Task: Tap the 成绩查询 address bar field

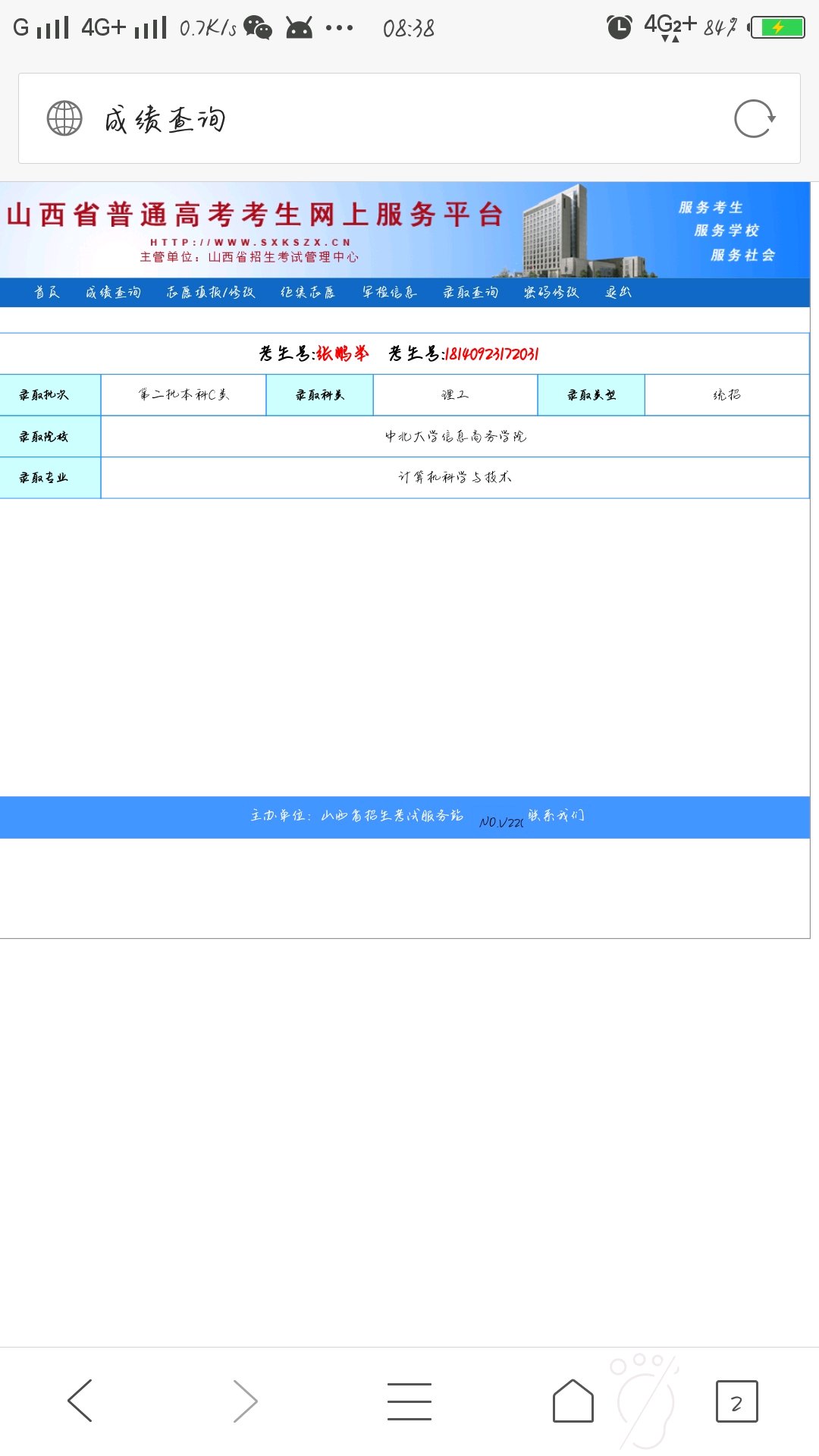Action: click(x=409, y=118)
